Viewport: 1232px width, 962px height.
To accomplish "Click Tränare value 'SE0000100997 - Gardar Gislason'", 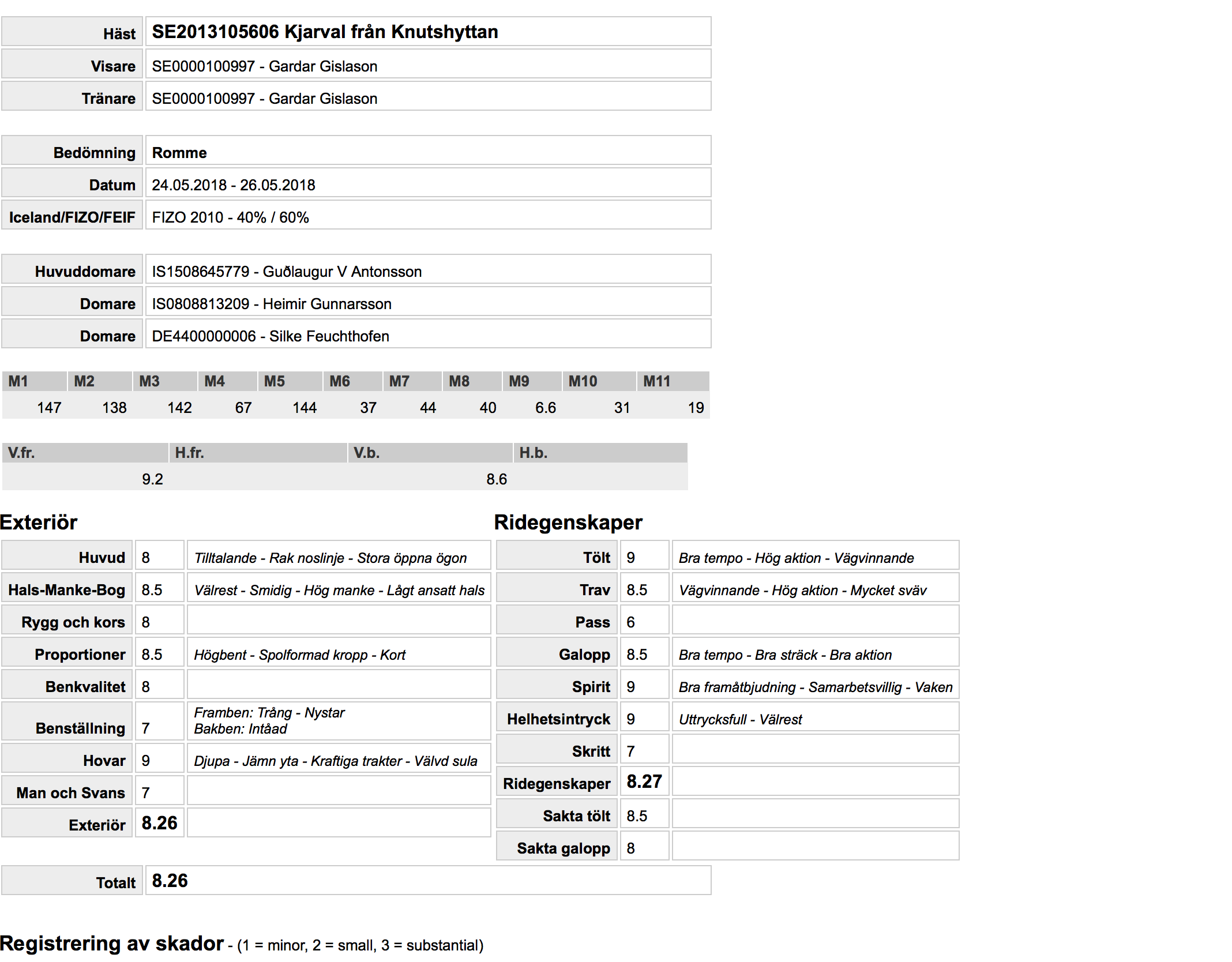I will [265, 99].
